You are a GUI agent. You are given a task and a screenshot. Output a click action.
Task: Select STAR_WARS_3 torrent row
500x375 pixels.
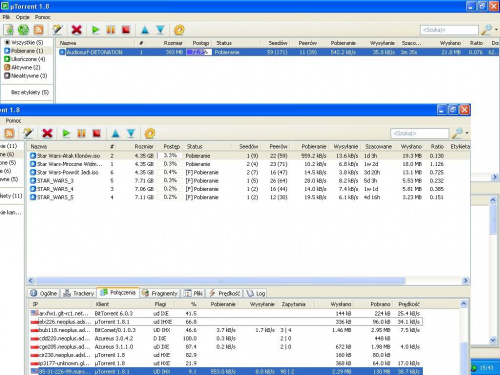249,181
